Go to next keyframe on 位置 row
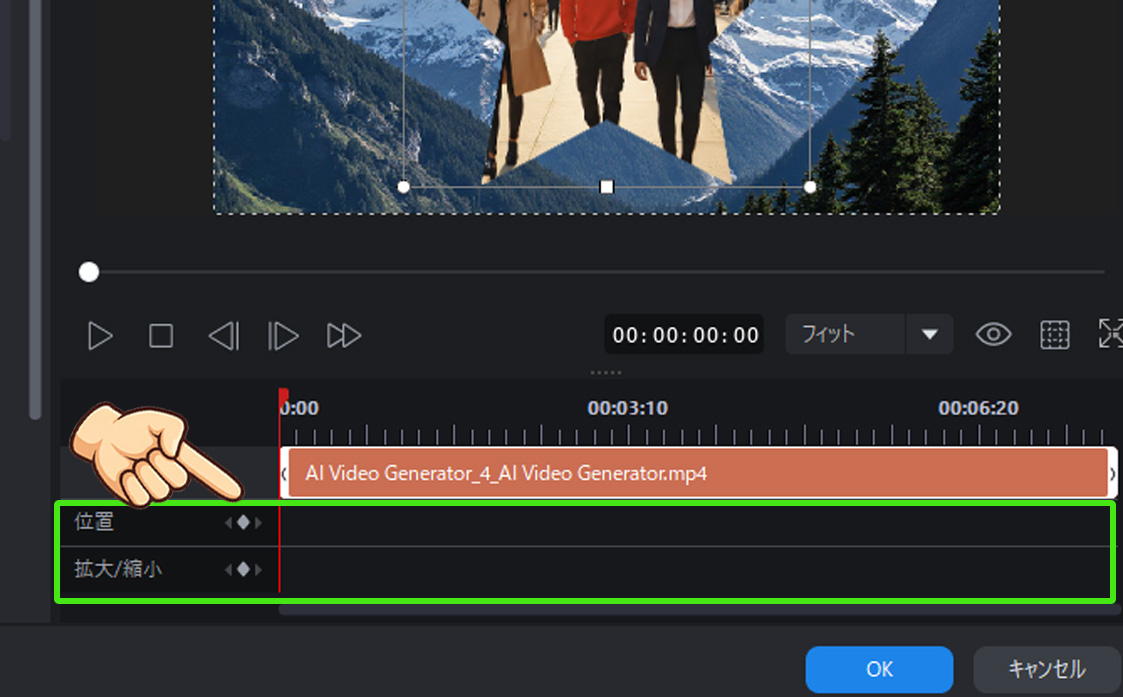Image resolution: width=1123 pixels, height=697 pixels. [x=259, y=522]
